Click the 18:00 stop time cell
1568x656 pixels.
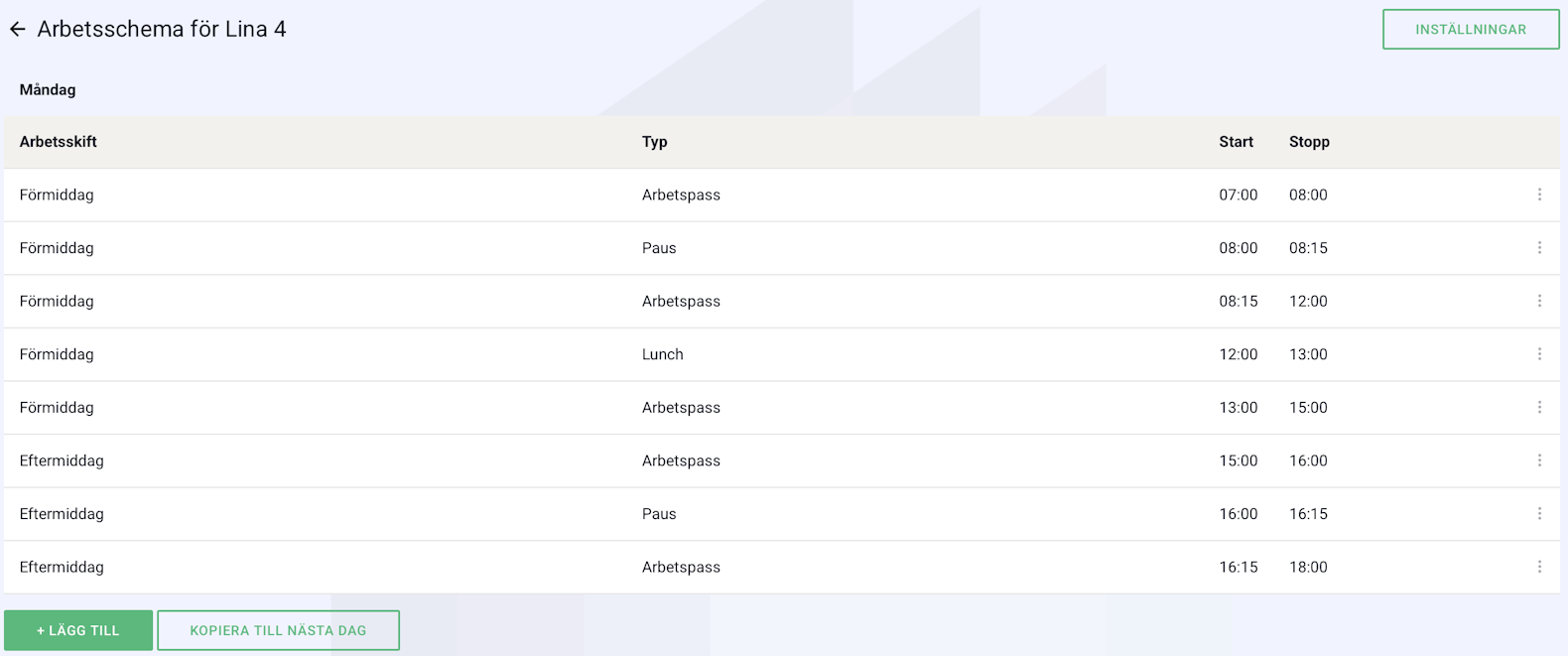point(1308,567)
